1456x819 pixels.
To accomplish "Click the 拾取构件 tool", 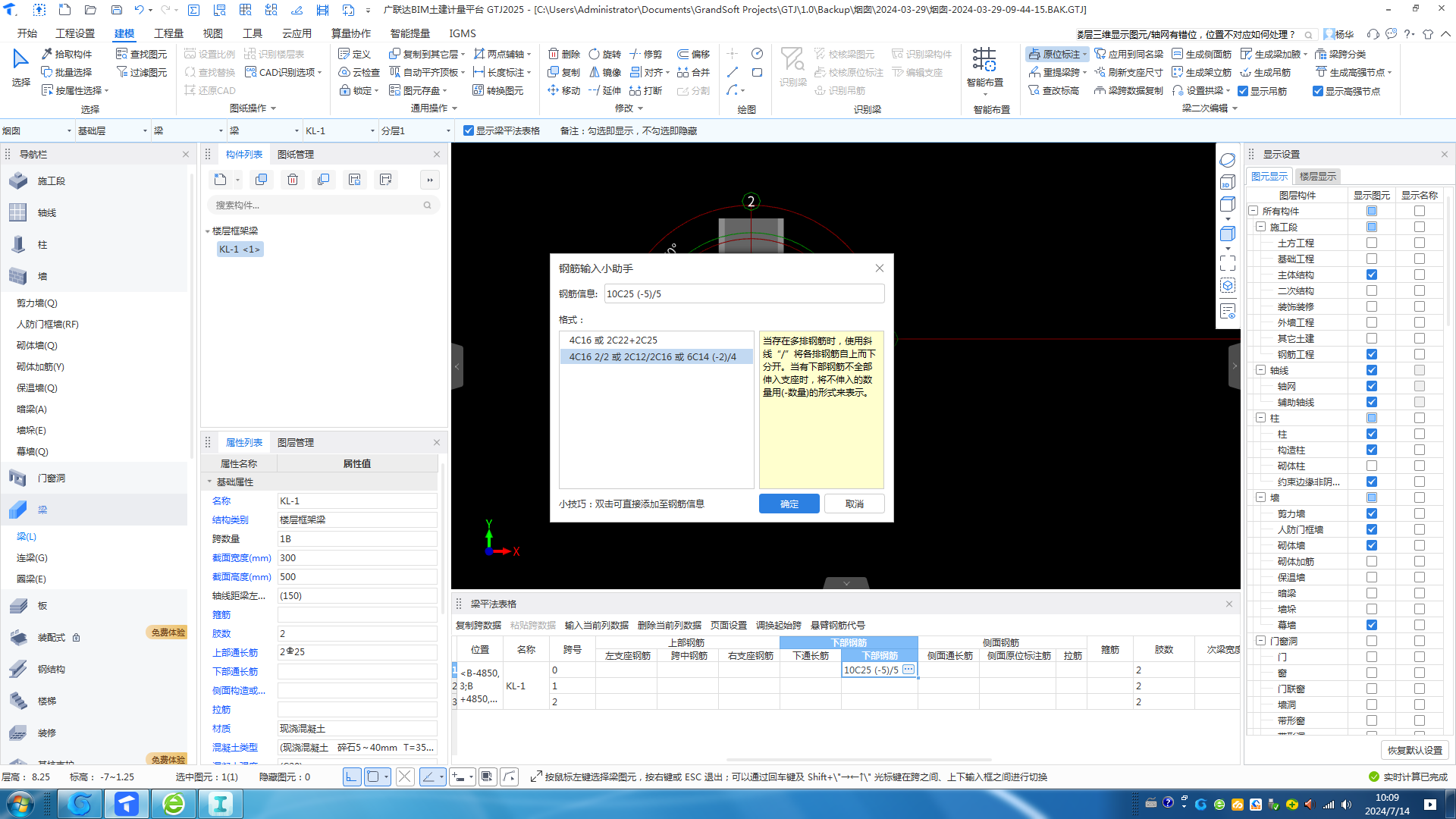I will click(x=67, y=54).
